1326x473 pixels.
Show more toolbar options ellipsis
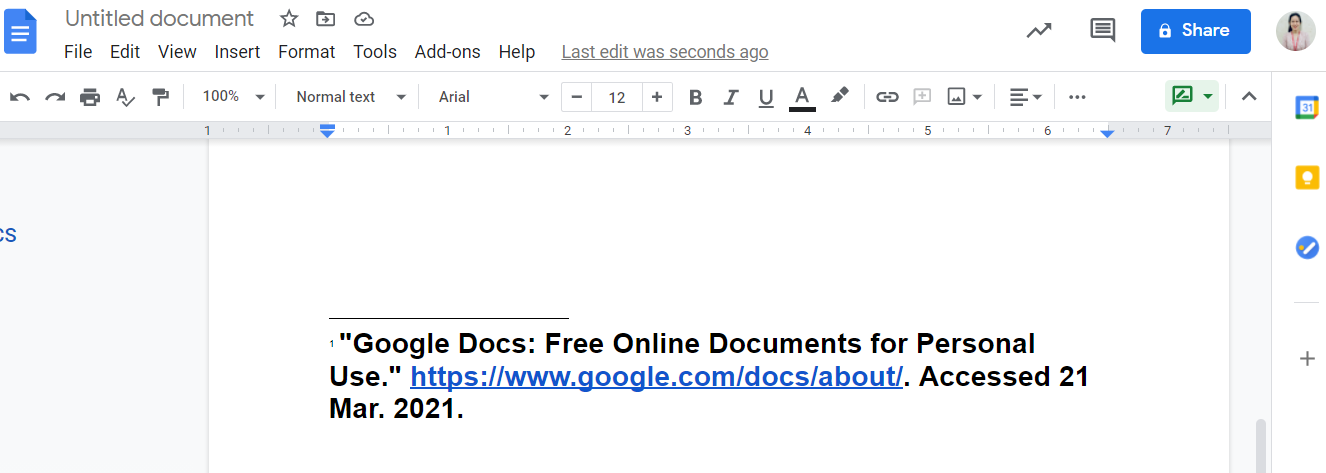coord(1077,97)
